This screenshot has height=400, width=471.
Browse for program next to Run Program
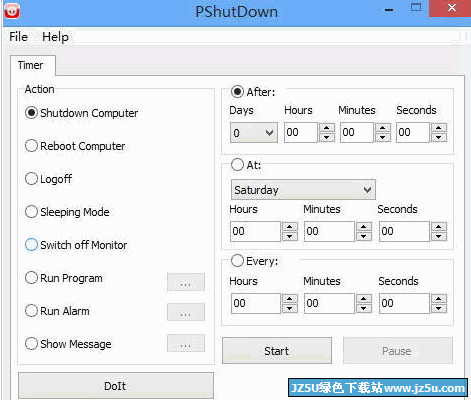(x=186, y=282)
